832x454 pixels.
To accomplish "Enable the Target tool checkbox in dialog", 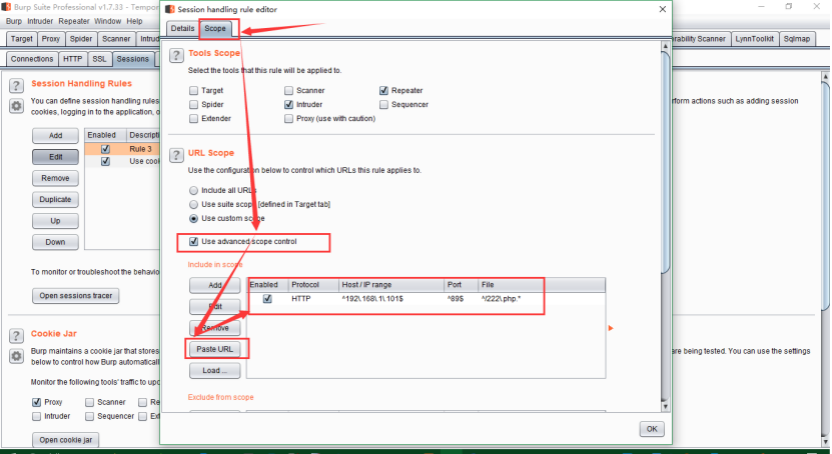I will [x=194, y=91].
